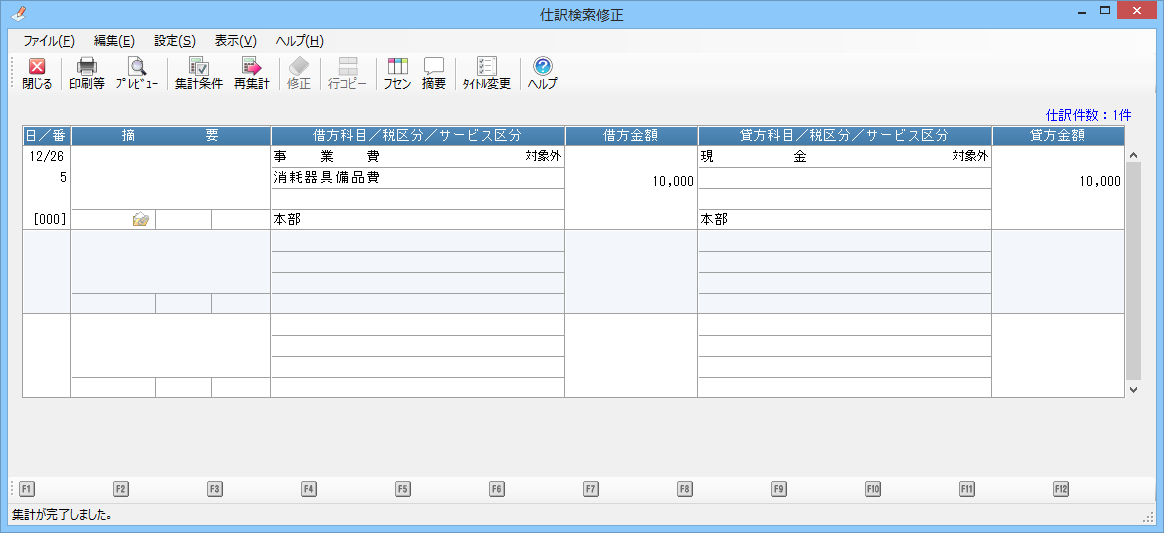The height and width of the screenshot is (533, 1164).
Task: Run 再集計 to recalculate results
Action: point(251,73)
